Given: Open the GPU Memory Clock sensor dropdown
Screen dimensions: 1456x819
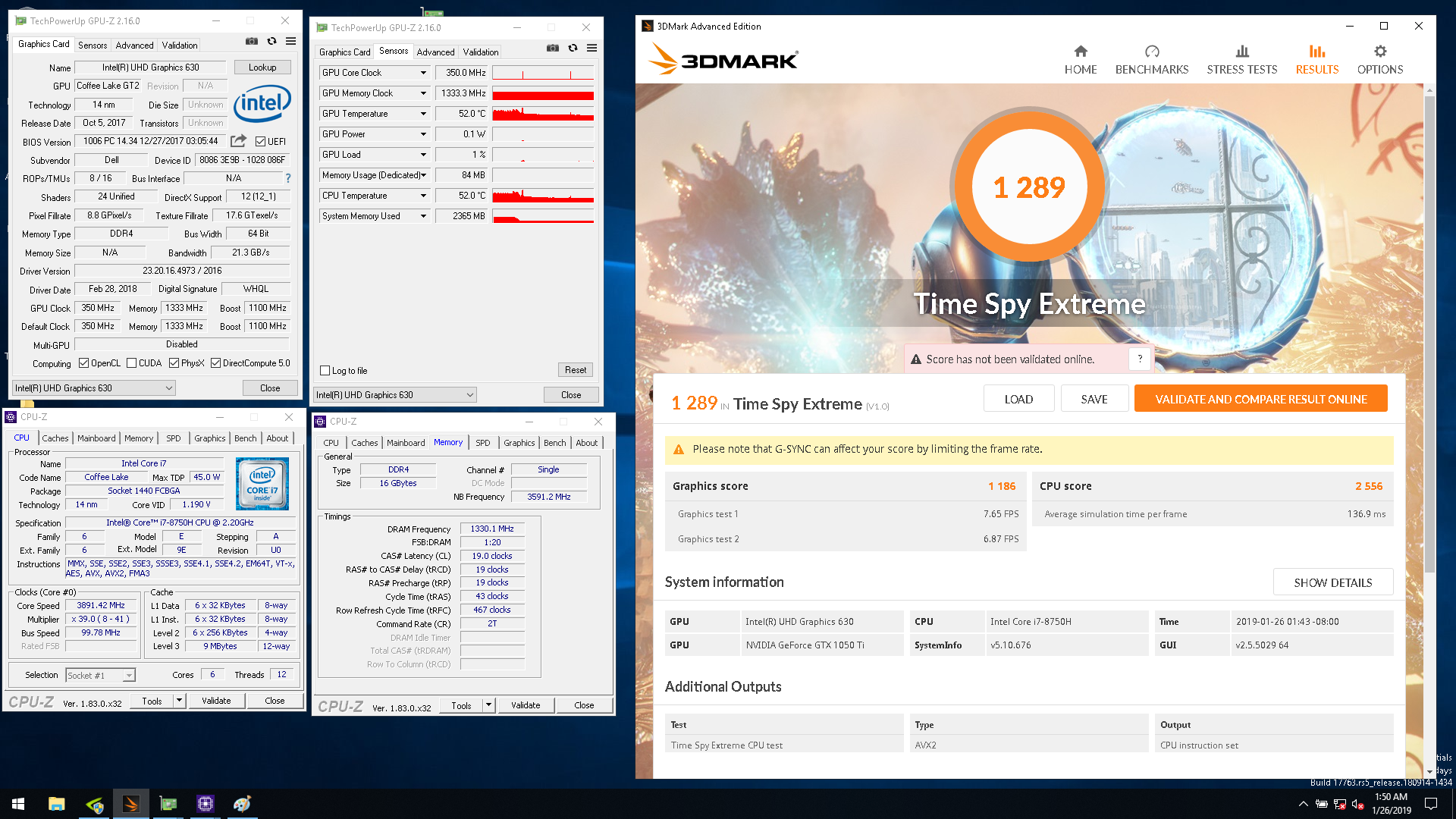Looking at the screenshot, I should (423, 93).
